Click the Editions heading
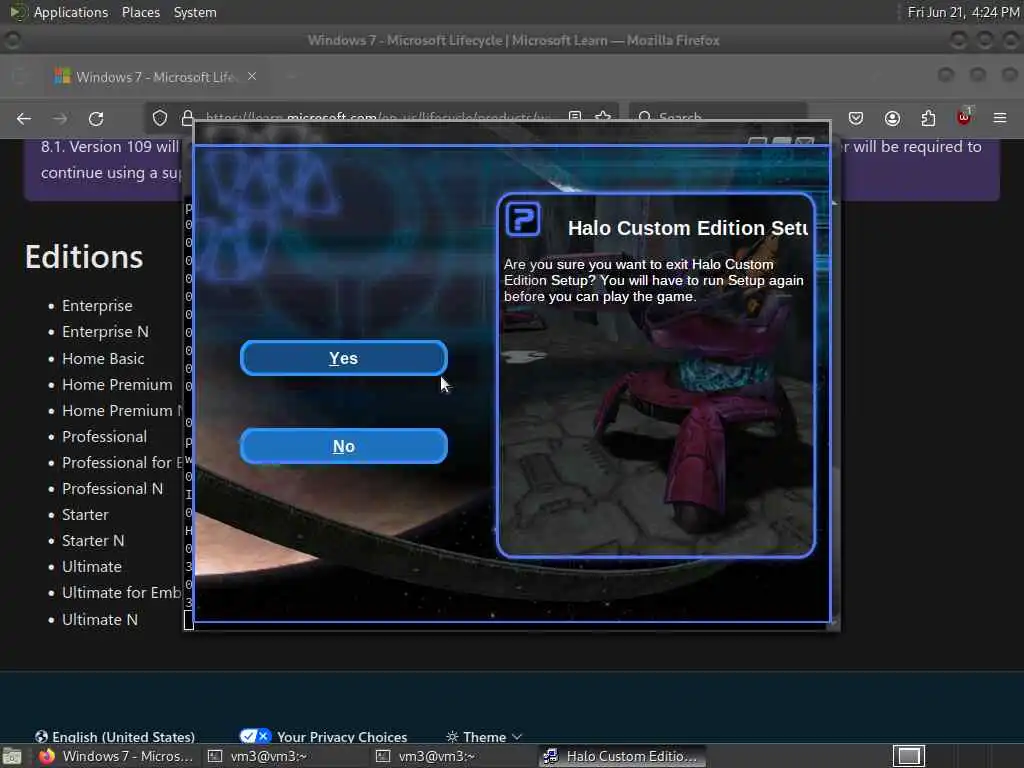Image resolution: width=1024 pixels, height=768 pixels. 84,257
